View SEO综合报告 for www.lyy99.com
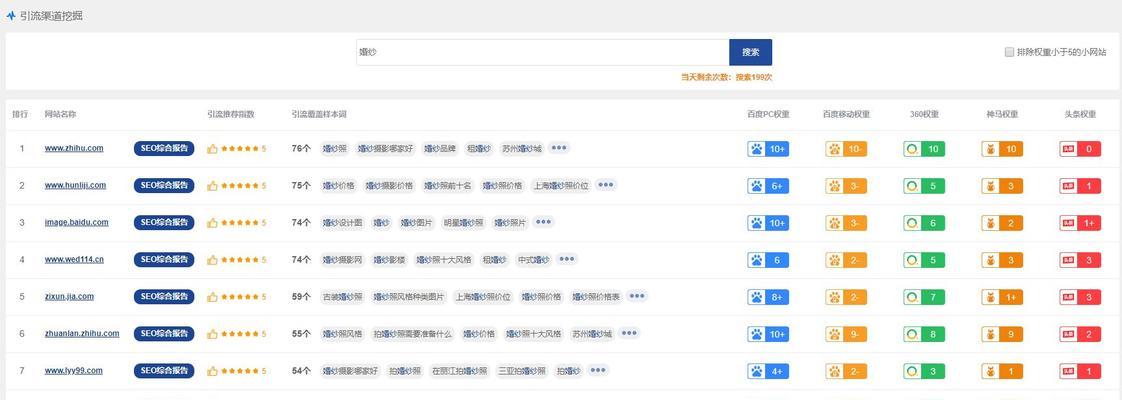Viewport: 1122px width, 400px height. [164, 371]
